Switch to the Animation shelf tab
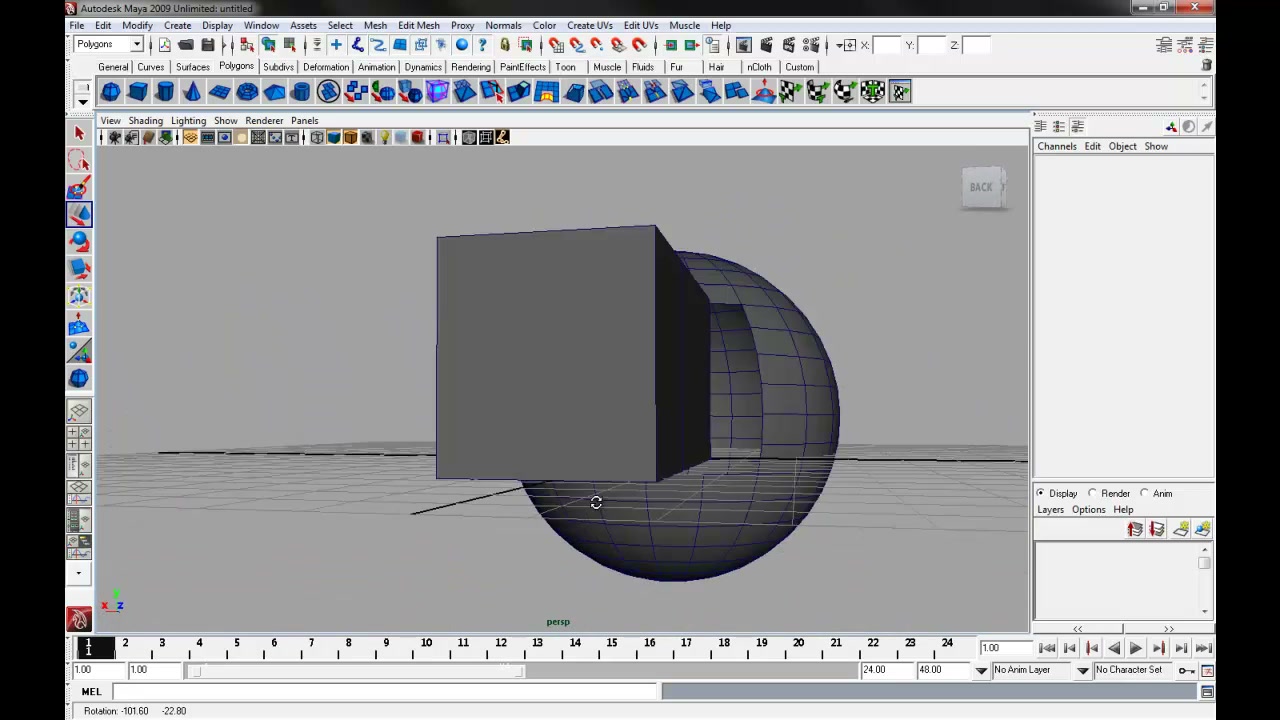The width and height of the screenshot is (1280, 720). (376, 67)
